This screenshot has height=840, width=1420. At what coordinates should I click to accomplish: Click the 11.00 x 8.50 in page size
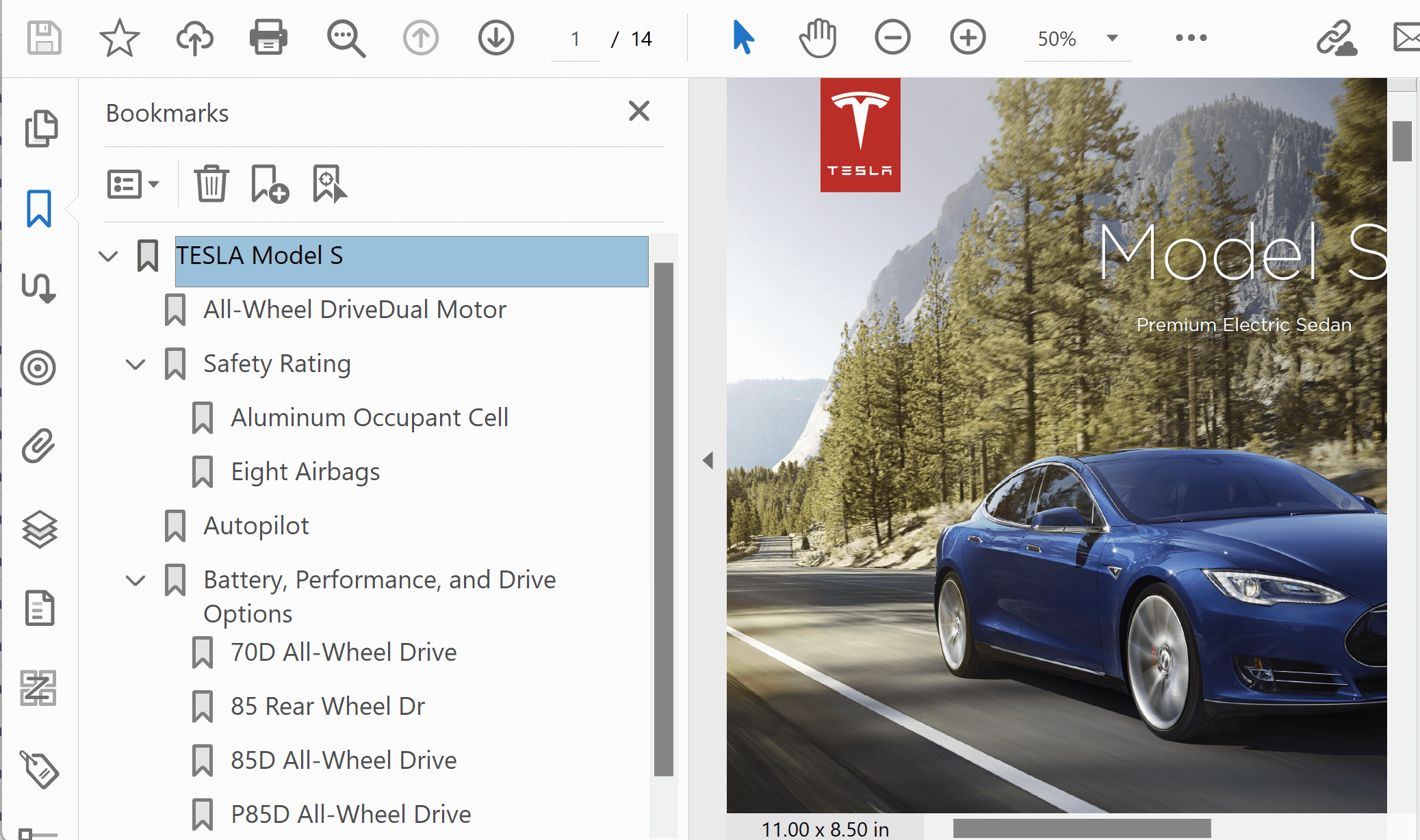pos(825,829)
